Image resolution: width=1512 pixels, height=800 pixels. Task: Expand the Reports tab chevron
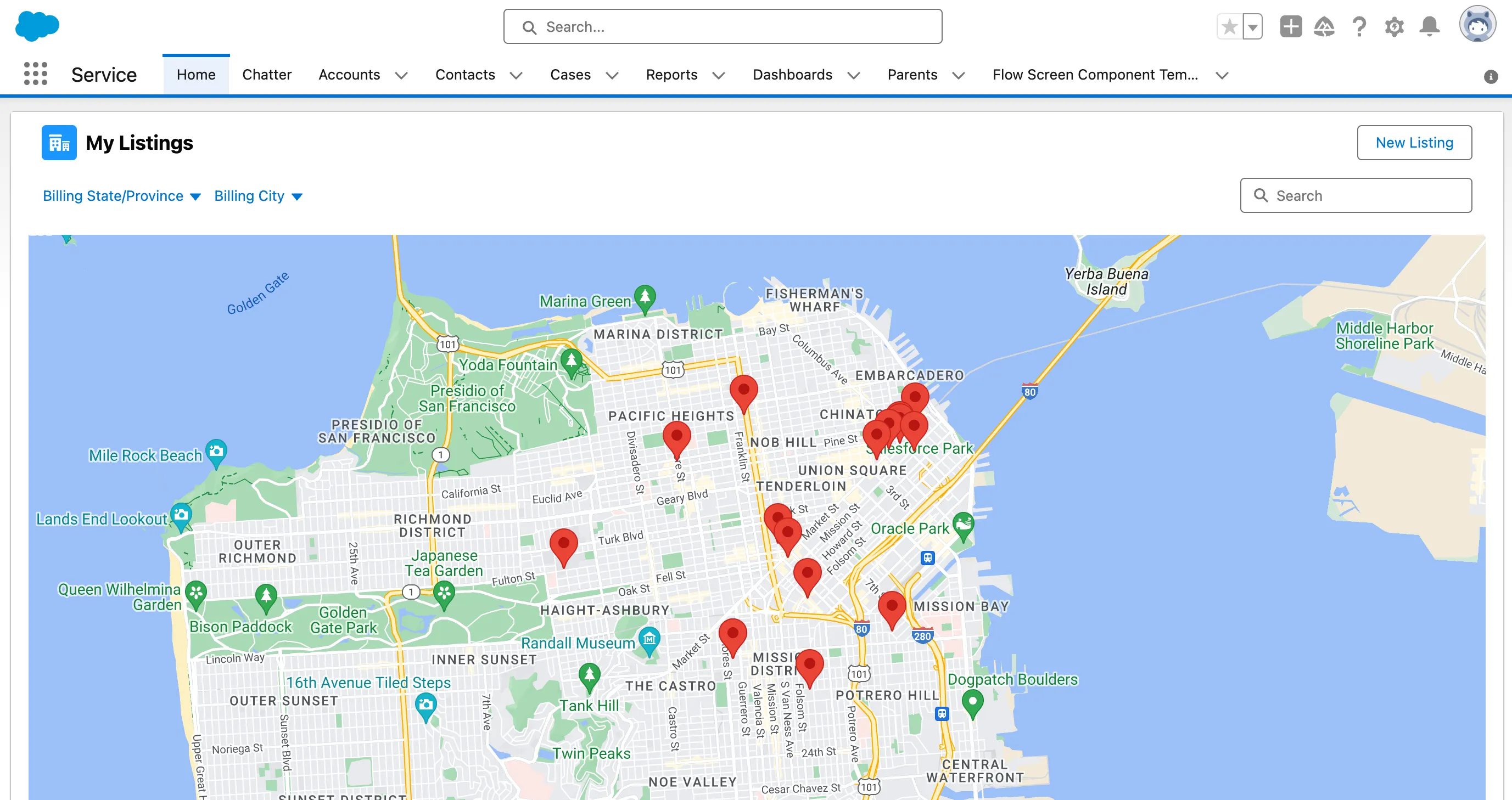click(720, 76)
